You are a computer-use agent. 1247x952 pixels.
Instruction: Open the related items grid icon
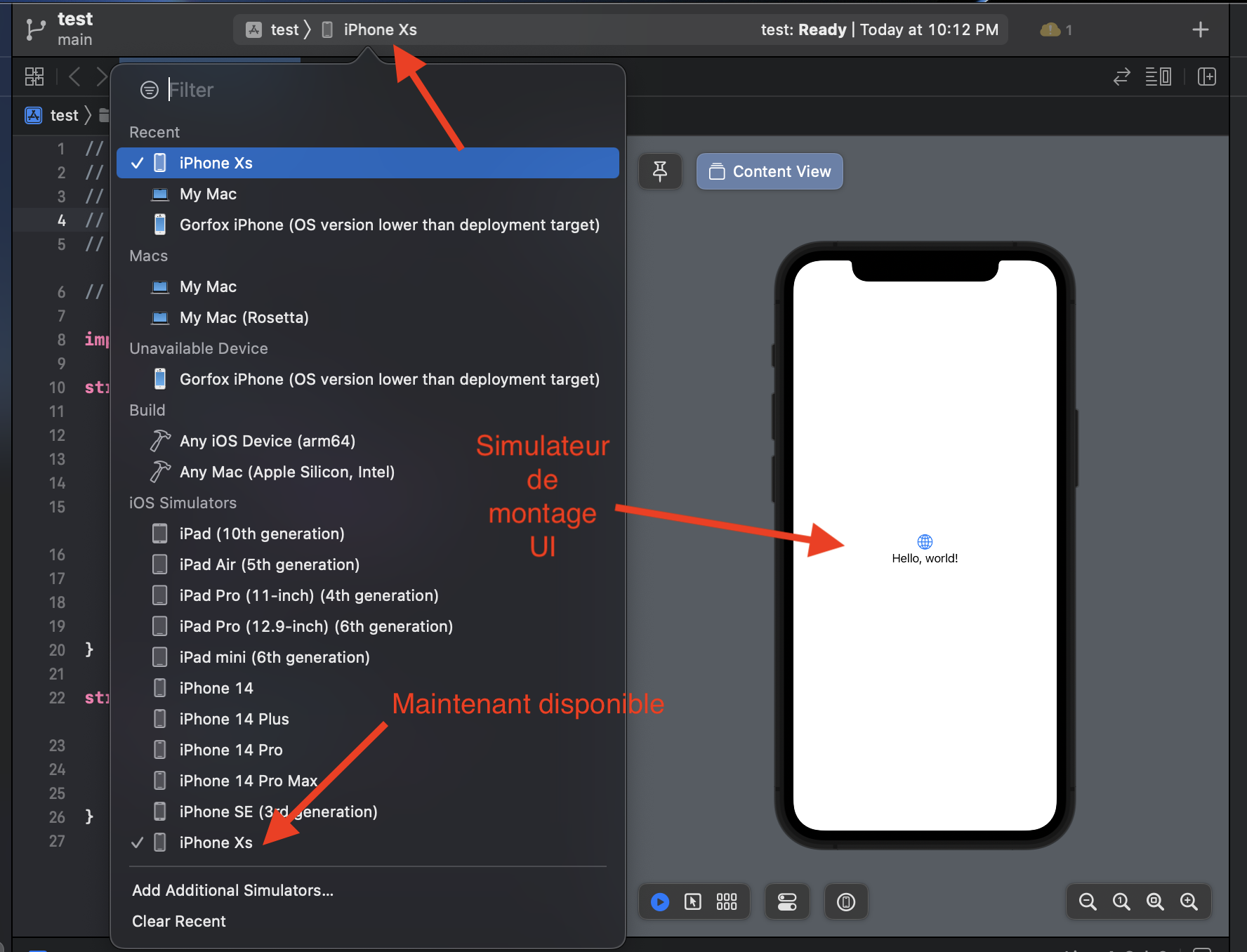(x=34, y=77)
